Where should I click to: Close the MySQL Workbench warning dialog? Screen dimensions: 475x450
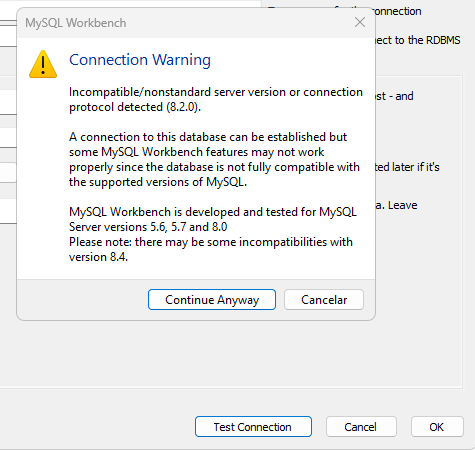[x=360, y=22]
